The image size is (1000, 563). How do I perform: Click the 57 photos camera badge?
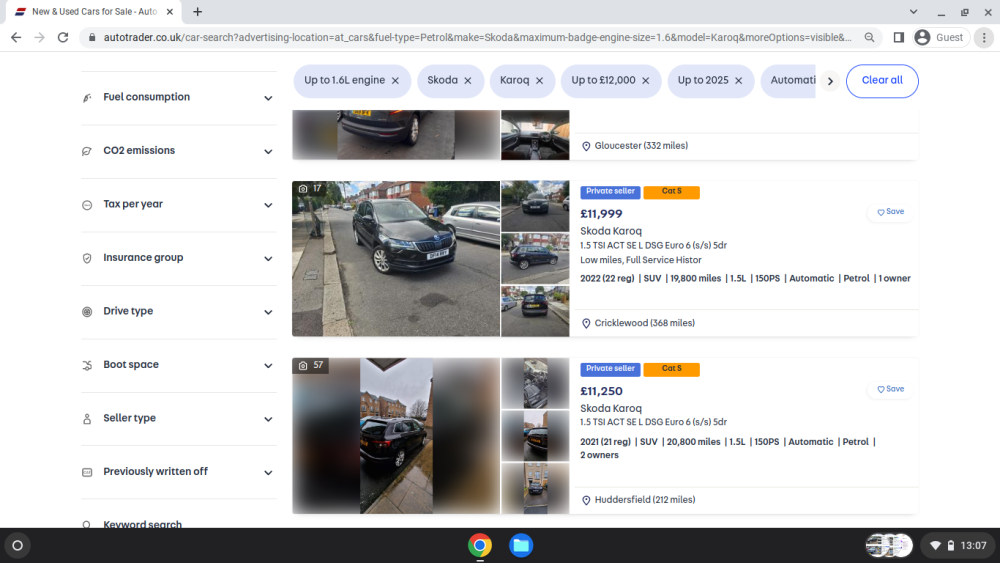311,365
